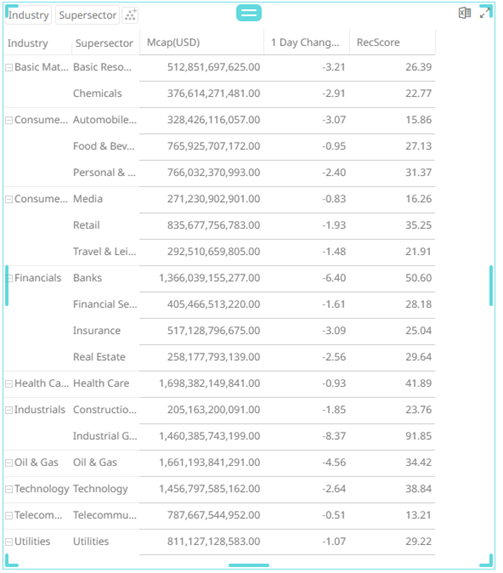Select the Supersector breakdown pill
Image resolution: width=503 pixels, height=573 pixels.
(87, 15)
